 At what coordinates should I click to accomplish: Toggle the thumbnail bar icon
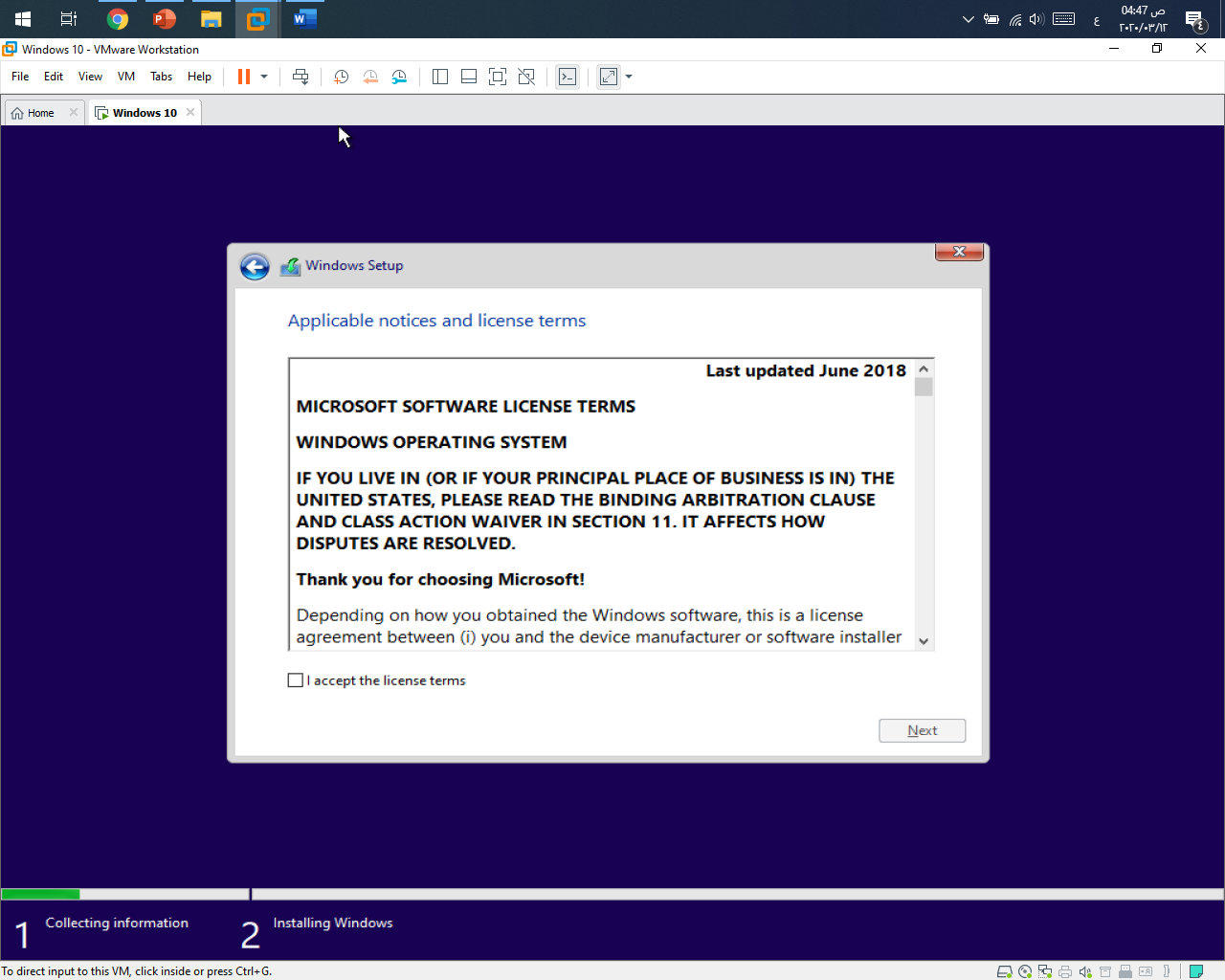(x=469, y=77)
